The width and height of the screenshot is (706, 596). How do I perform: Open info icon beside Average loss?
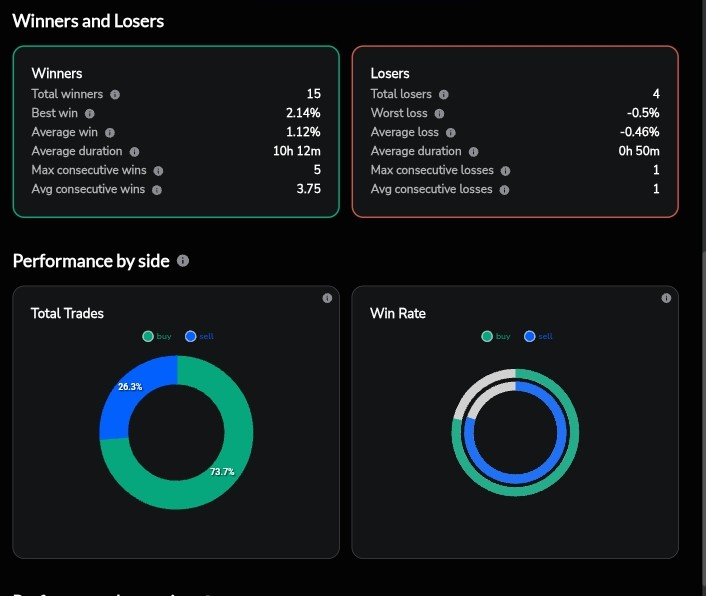point(450,133)
